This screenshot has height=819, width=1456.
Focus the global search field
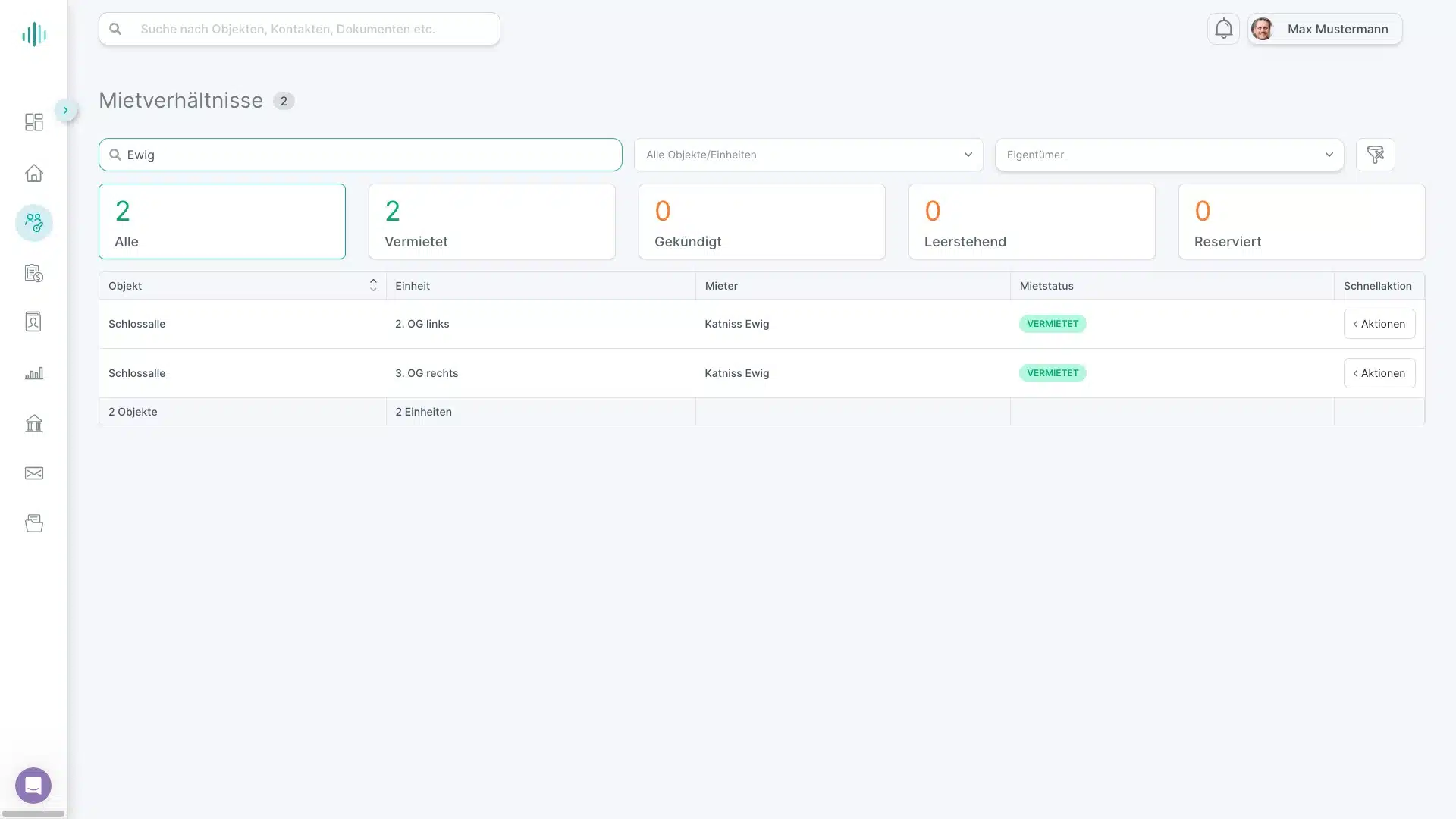(x=300, y=29)
